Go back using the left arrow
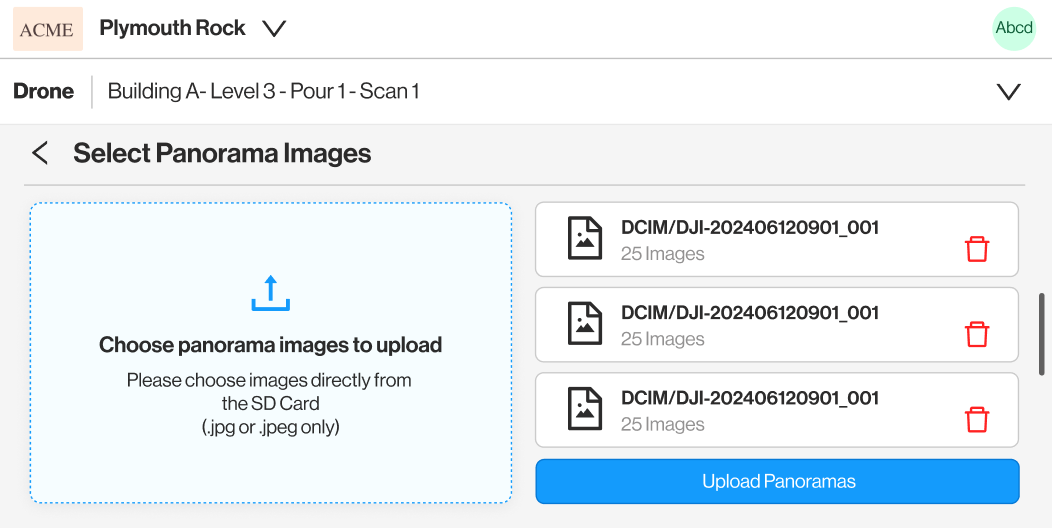The width and height of the screenshot is (1052, 528). coord(39,153)
